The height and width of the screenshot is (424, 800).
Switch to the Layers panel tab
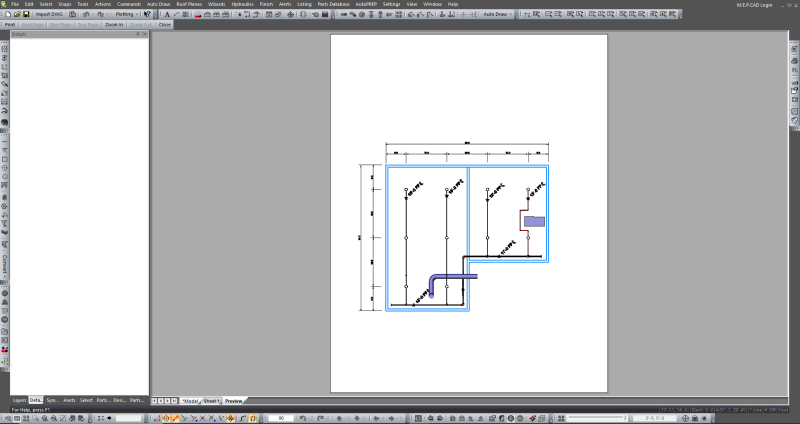pos(19,401)
